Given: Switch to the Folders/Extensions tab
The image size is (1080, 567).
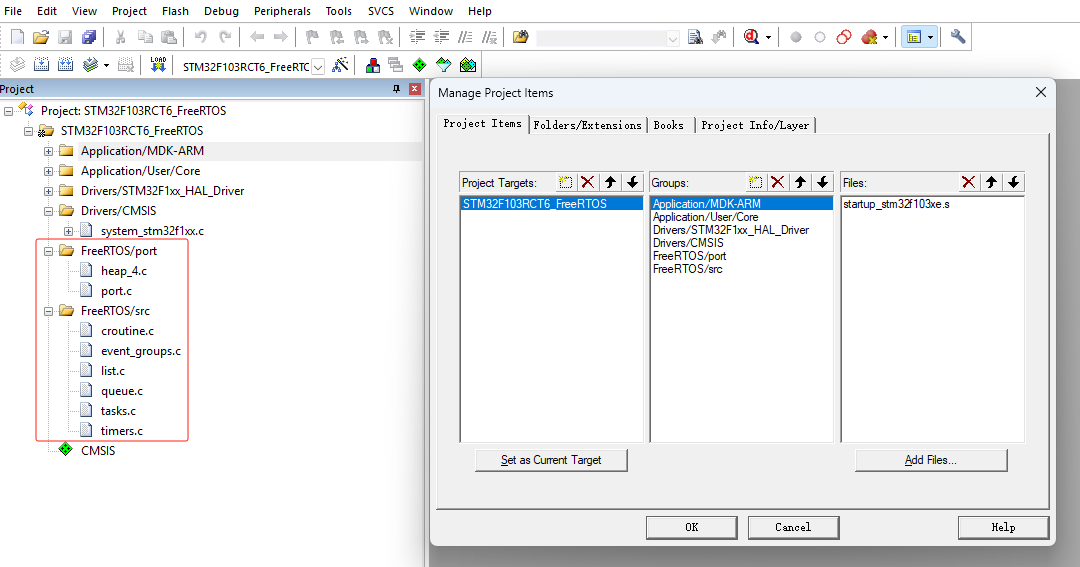Looking at the screenshot, I should coord(588,125).
